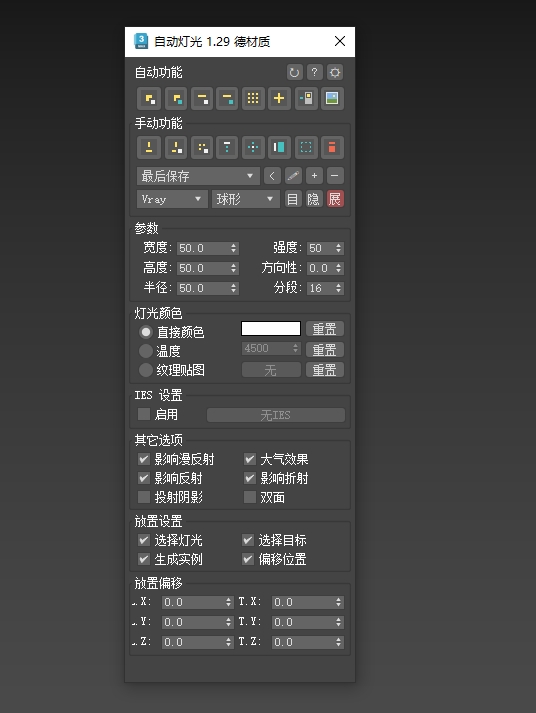536x713 pixels.
Task: Click the pencil edit icon beside preset dropdown
Action: [x=293, y=176]
